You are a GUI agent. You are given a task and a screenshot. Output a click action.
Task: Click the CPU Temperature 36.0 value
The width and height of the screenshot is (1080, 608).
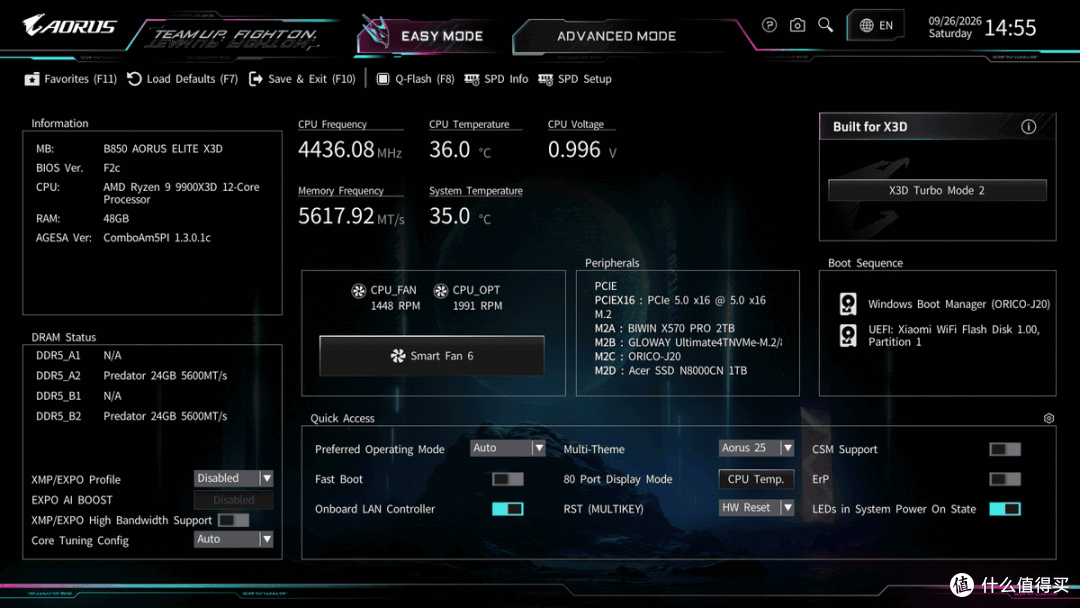pos(450,149)
